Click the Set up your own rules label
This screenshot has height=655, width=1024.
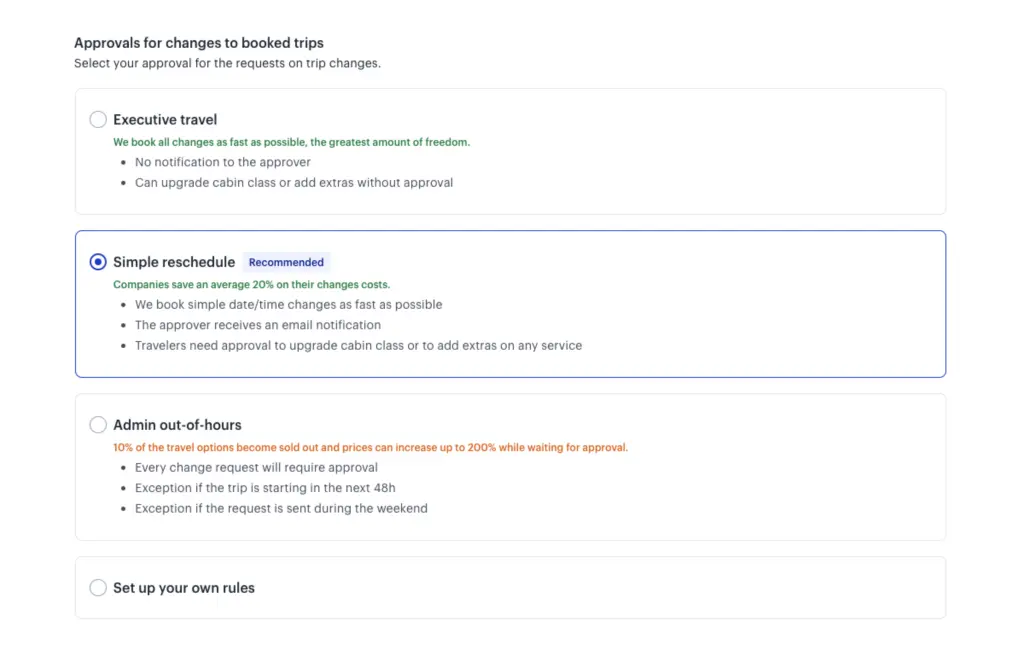pos(184,588)
